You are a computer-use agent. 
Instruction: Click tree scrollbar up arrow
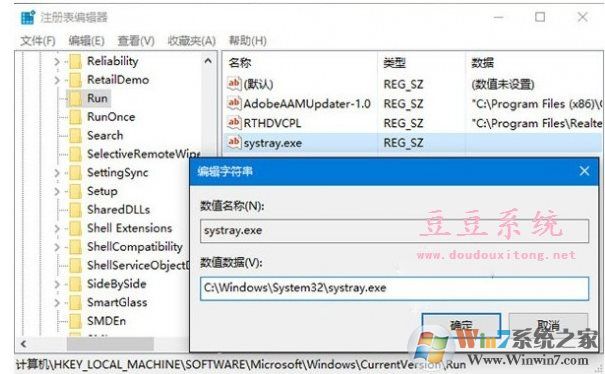tap(208, 61)
